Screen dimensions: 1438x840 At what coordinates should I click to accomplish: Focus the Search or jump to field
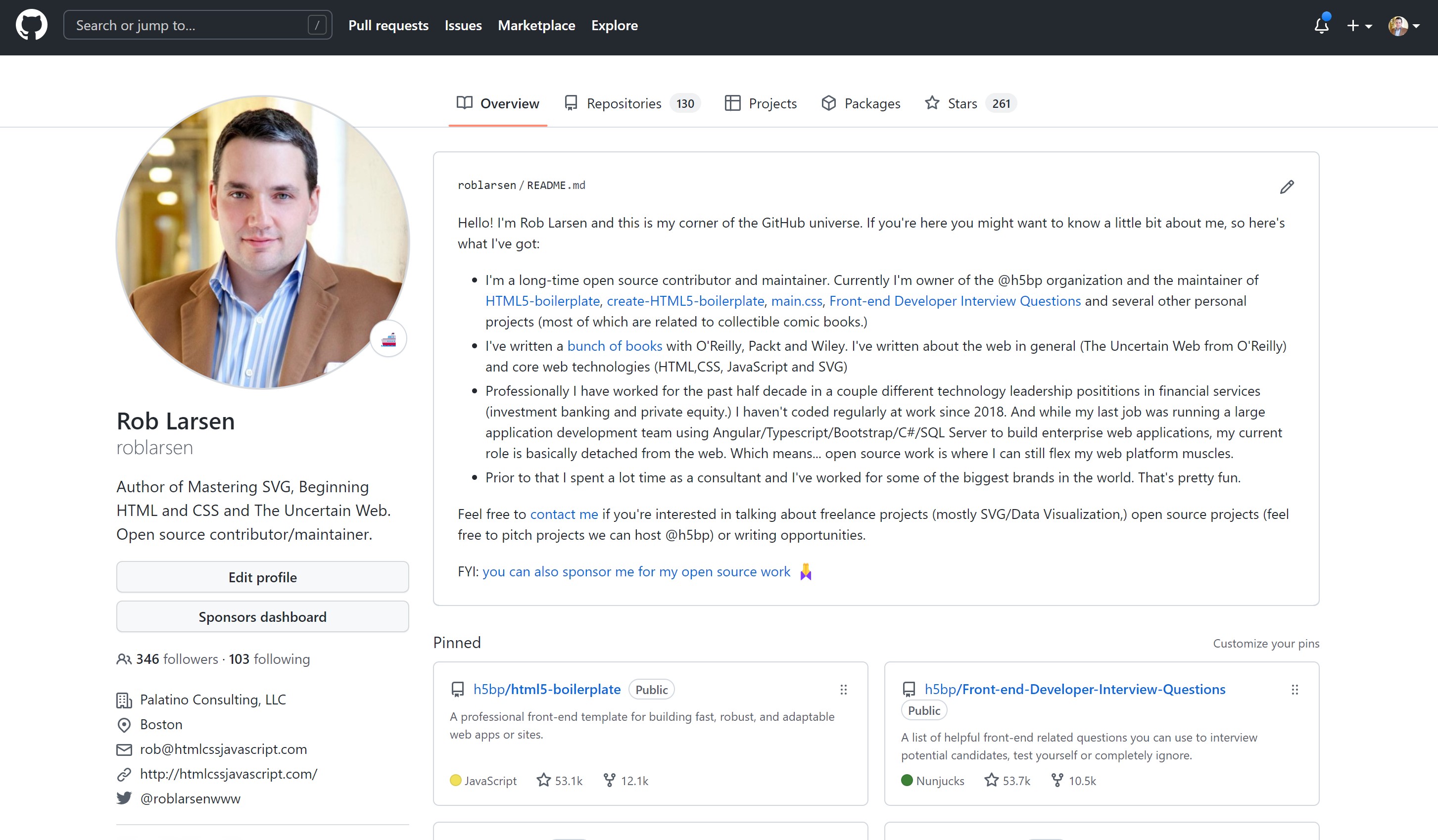point(191,25)
